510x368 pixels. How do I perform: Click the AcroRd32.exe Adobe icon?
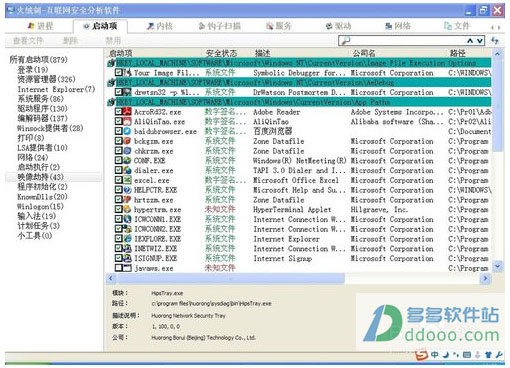tap(127, 111)
